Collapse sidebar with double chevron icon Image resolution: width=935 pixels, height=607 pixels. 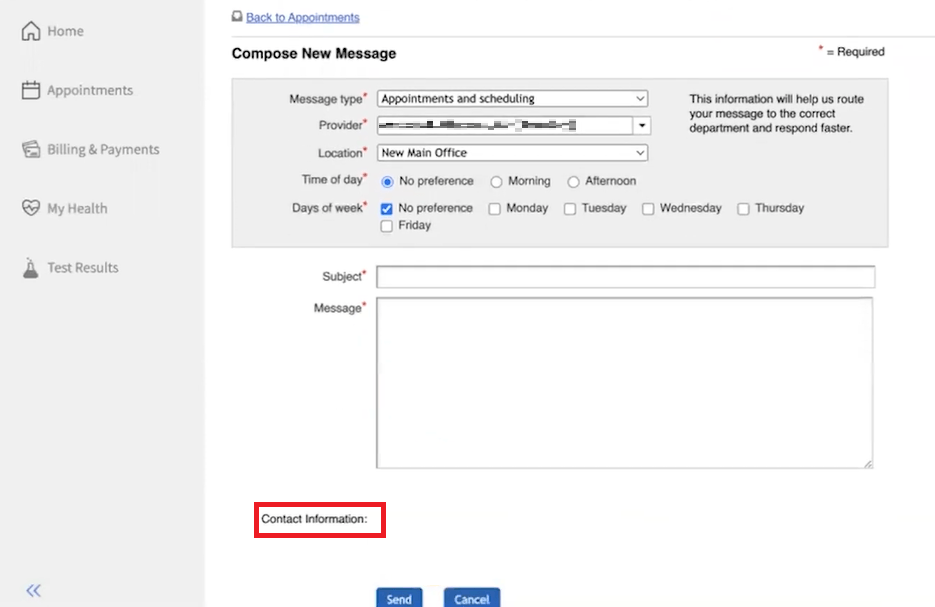pyautogui.click(x=33, y=590)
